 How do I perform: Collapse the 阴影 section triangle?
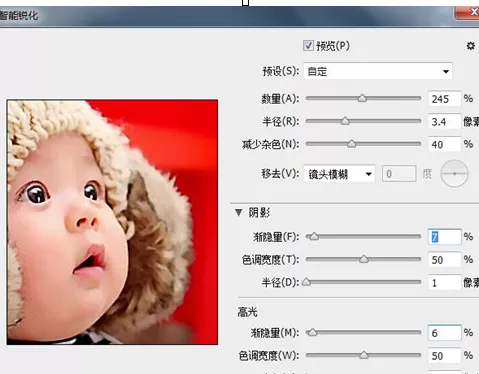pyautogui.click(x=238, y=212)
